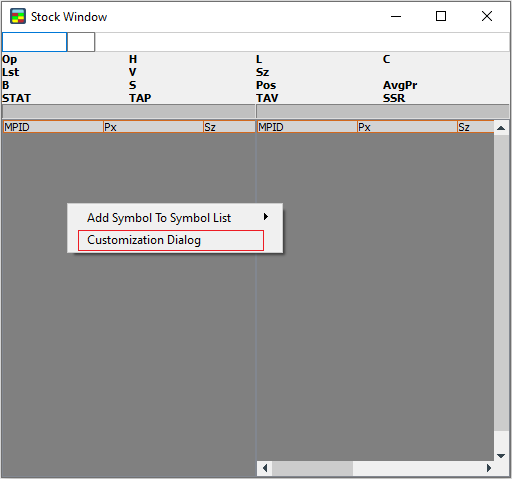Click the submenu arrow beside Add Symbol
Viewport: 512px width, 479px height.
(266, 217)
